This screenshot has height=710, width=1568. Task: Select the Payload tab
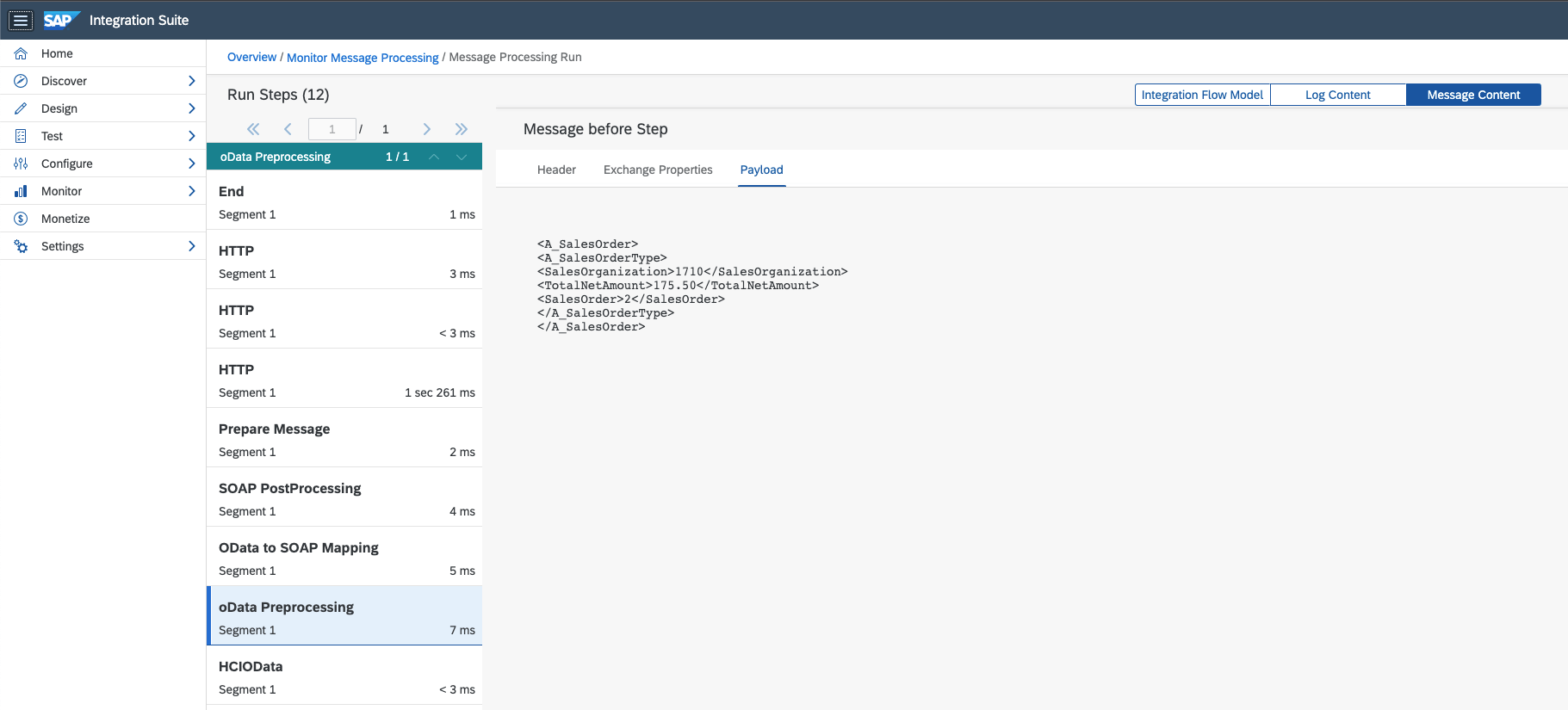click(x=762, y=170)
